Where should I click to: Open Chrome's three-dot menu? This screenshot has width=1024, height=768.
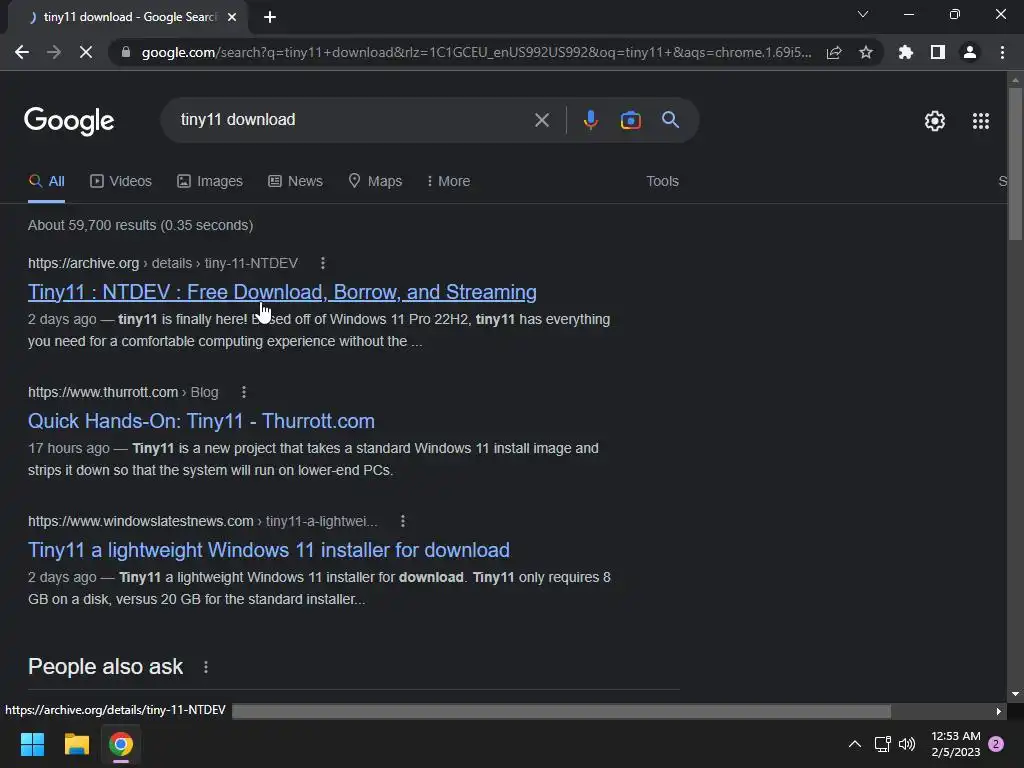coord(1002,52)
